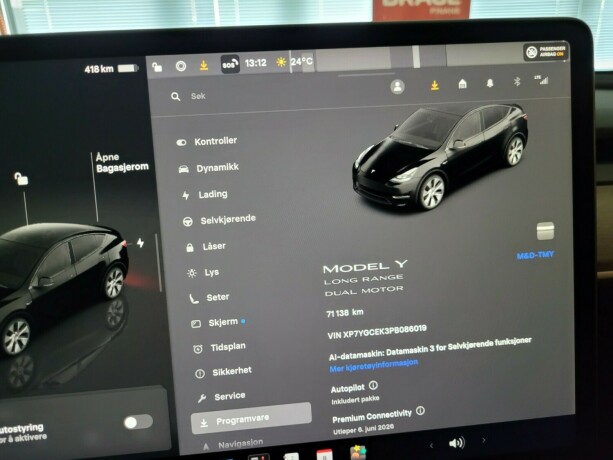Tap the 418 km range display
The height and width of the screenshot is (460, 613).
[99, 69]
